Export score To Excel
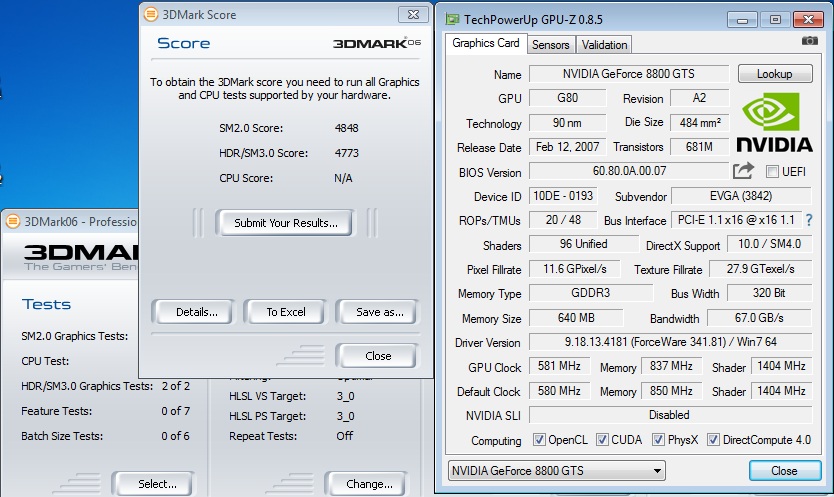 (286, 312)
